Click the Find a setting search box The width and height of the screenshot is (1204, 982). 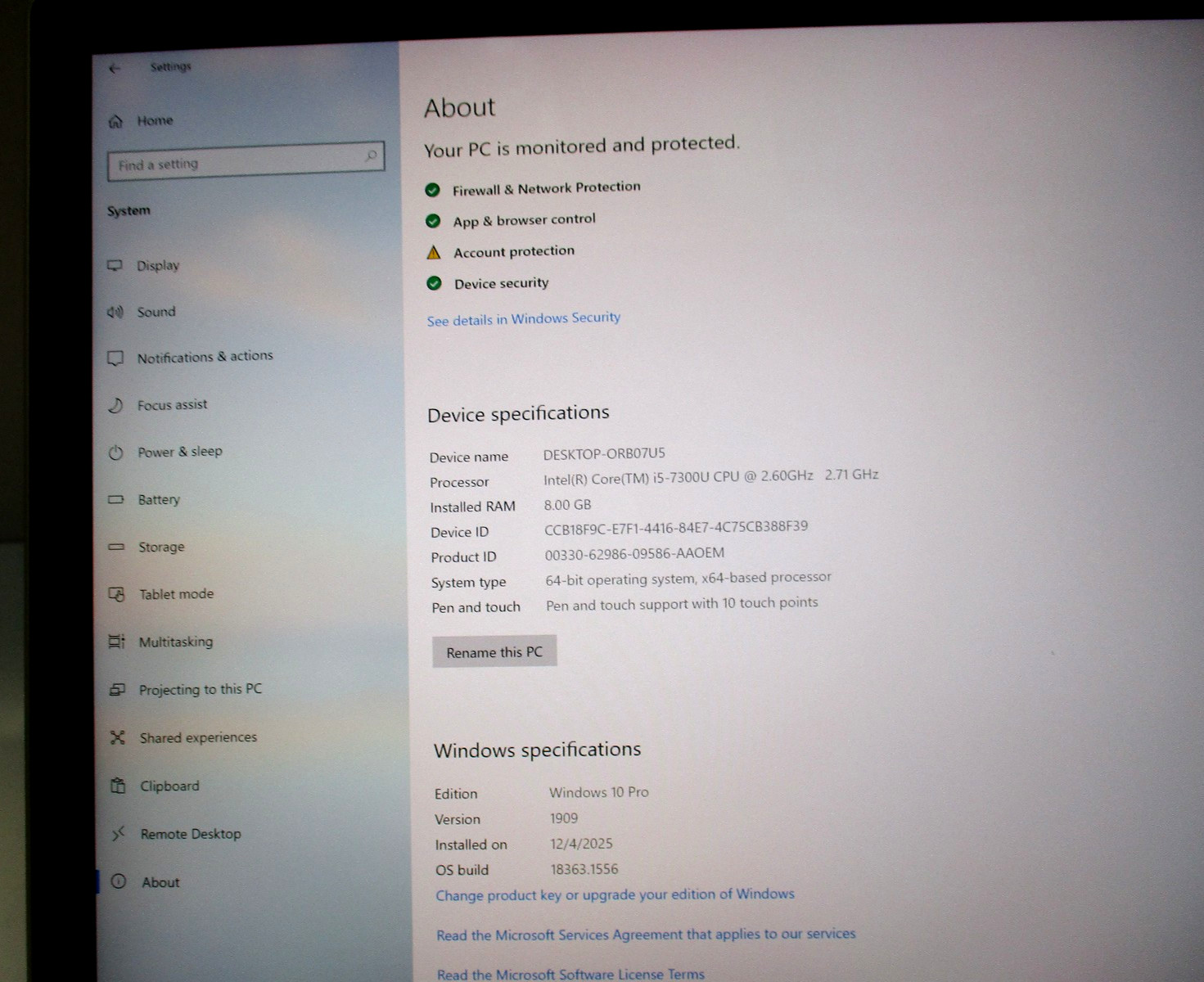tap(246, 161)
